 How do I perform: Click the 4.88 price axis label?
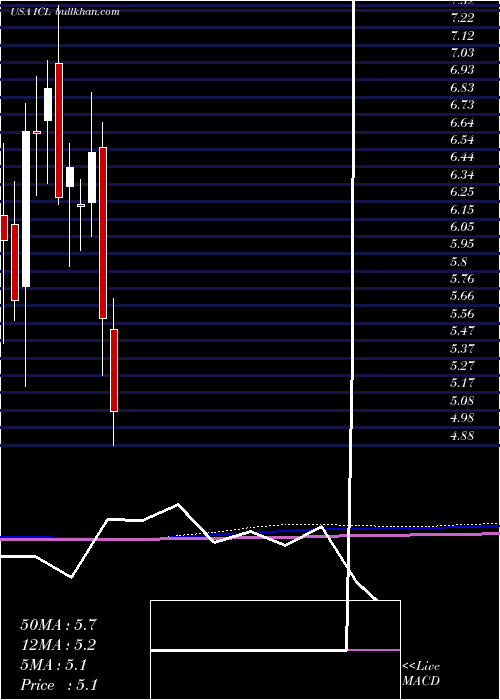point(462,436)
